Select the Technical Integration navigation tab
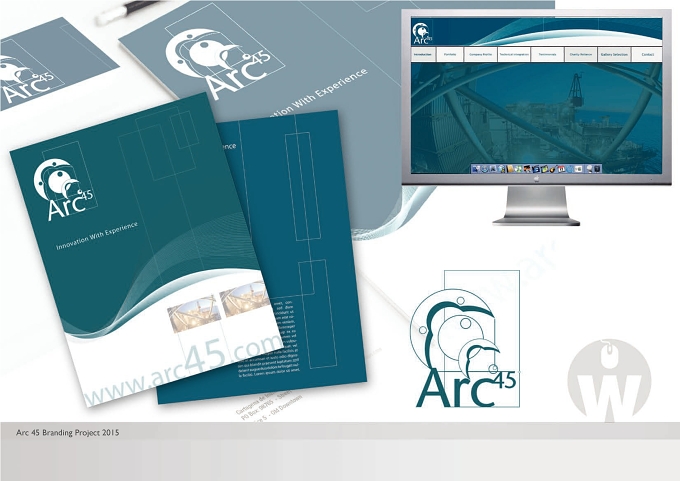Viewport: 680px width, 481px height. coord(514,55)
